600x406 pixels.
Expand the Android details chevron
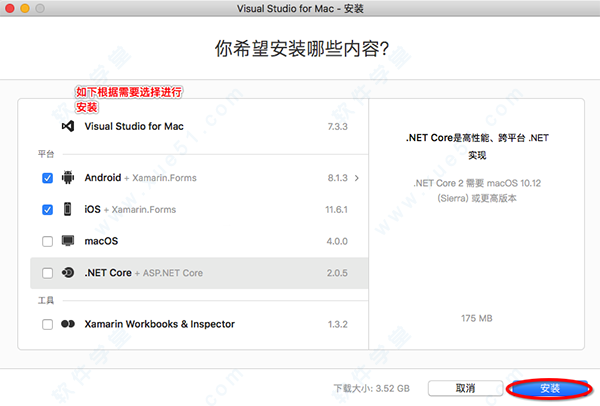(x=357, y=178)
